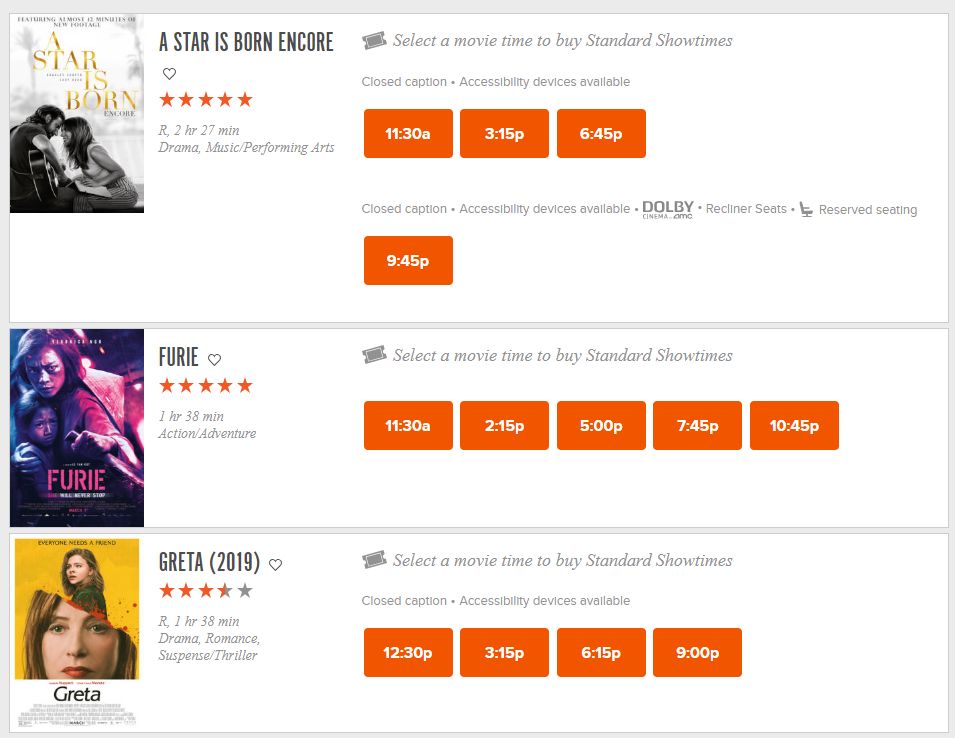Open the Greta (2019) title link
Screen dimensions: 955x738
tap(209, 562)
